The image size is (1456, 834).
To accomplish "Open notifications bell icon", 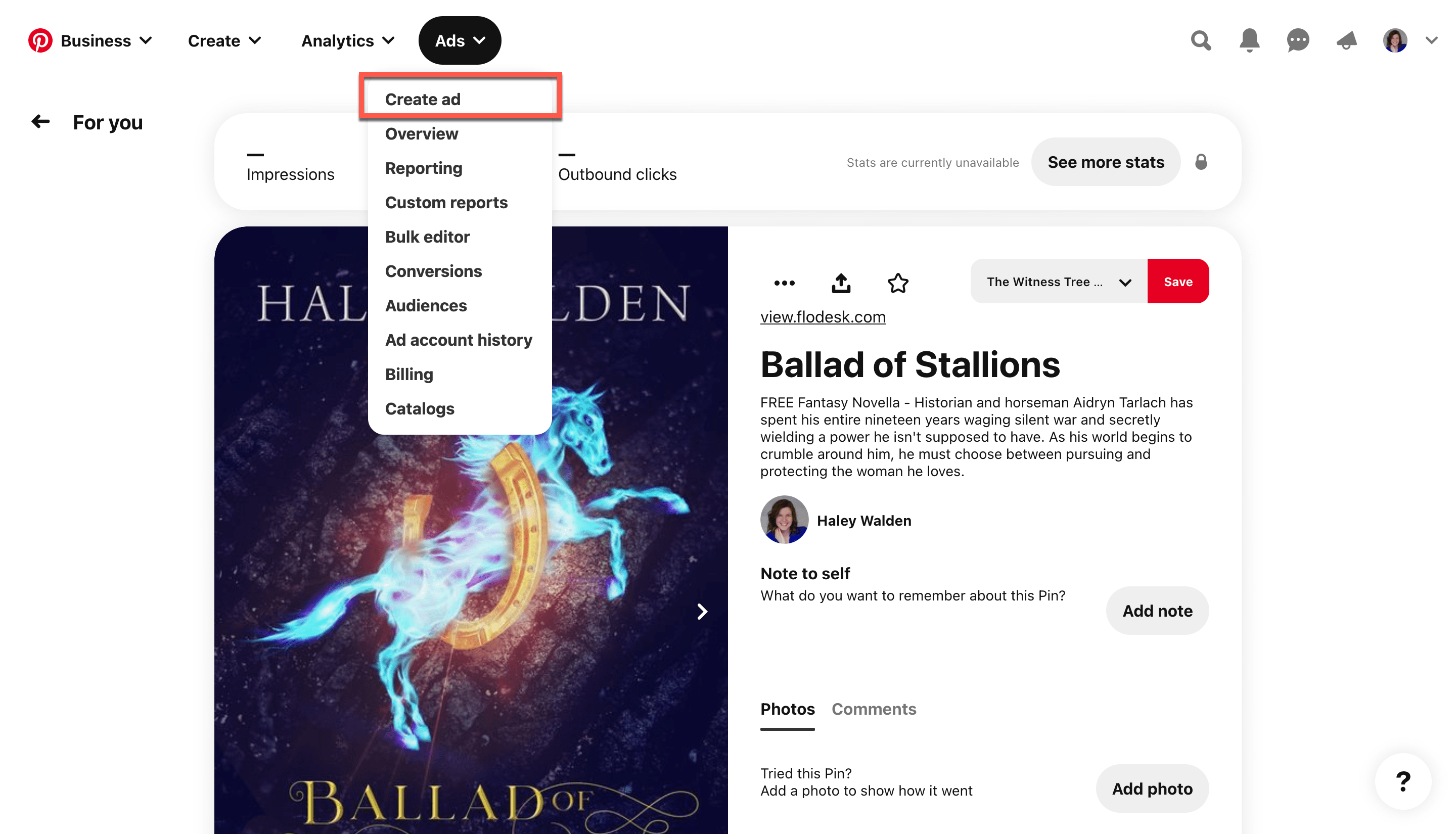I will [x=1249, y=40].
